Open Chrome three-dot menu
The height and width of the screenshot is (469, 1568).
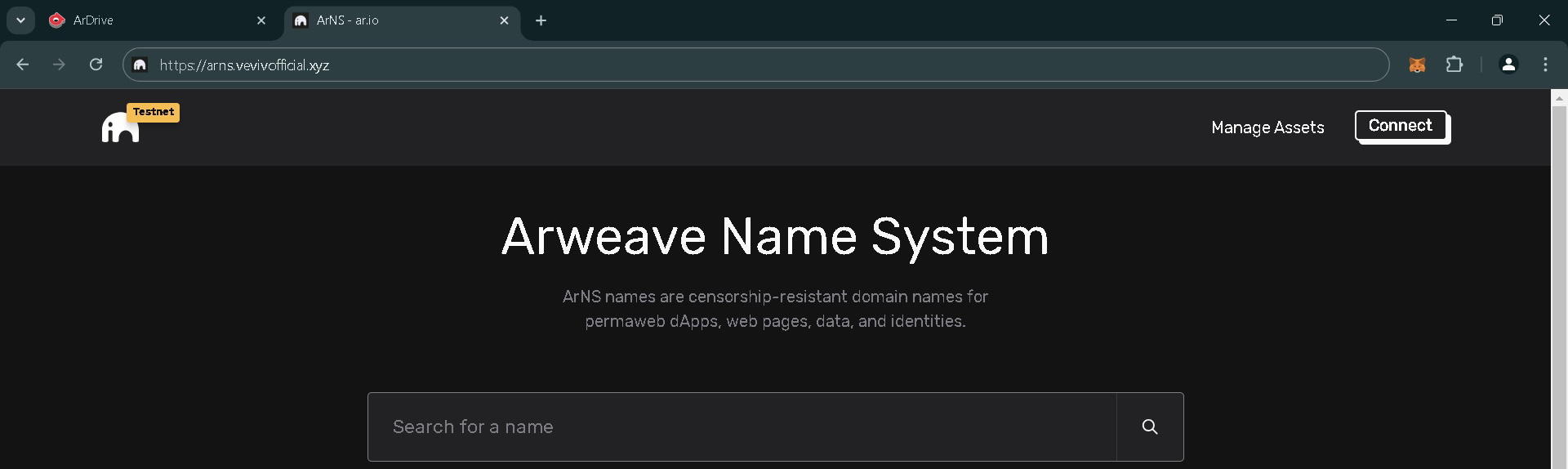1545,65
